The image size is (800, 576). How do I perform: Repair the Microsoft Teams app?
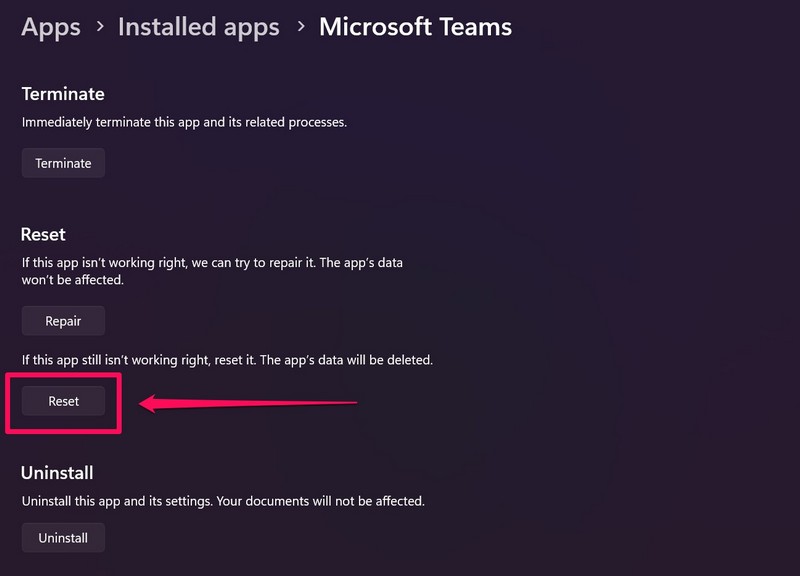[63, 321]
